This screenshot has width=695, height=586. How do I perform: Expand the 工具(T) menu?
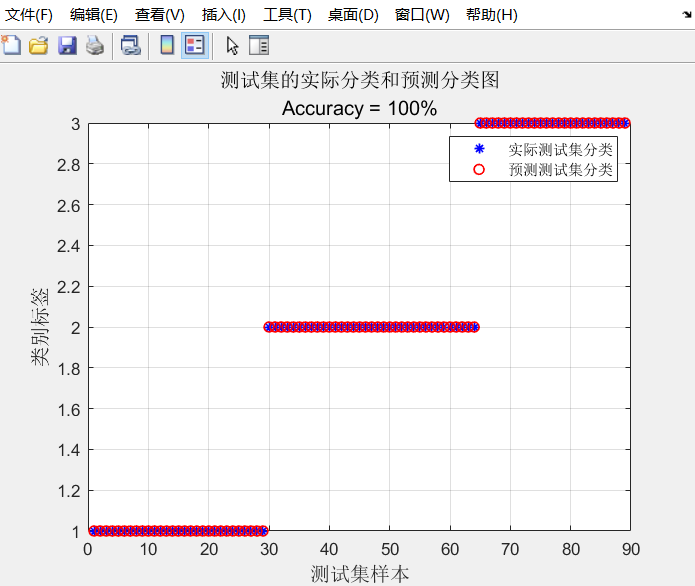pos(287,15)
